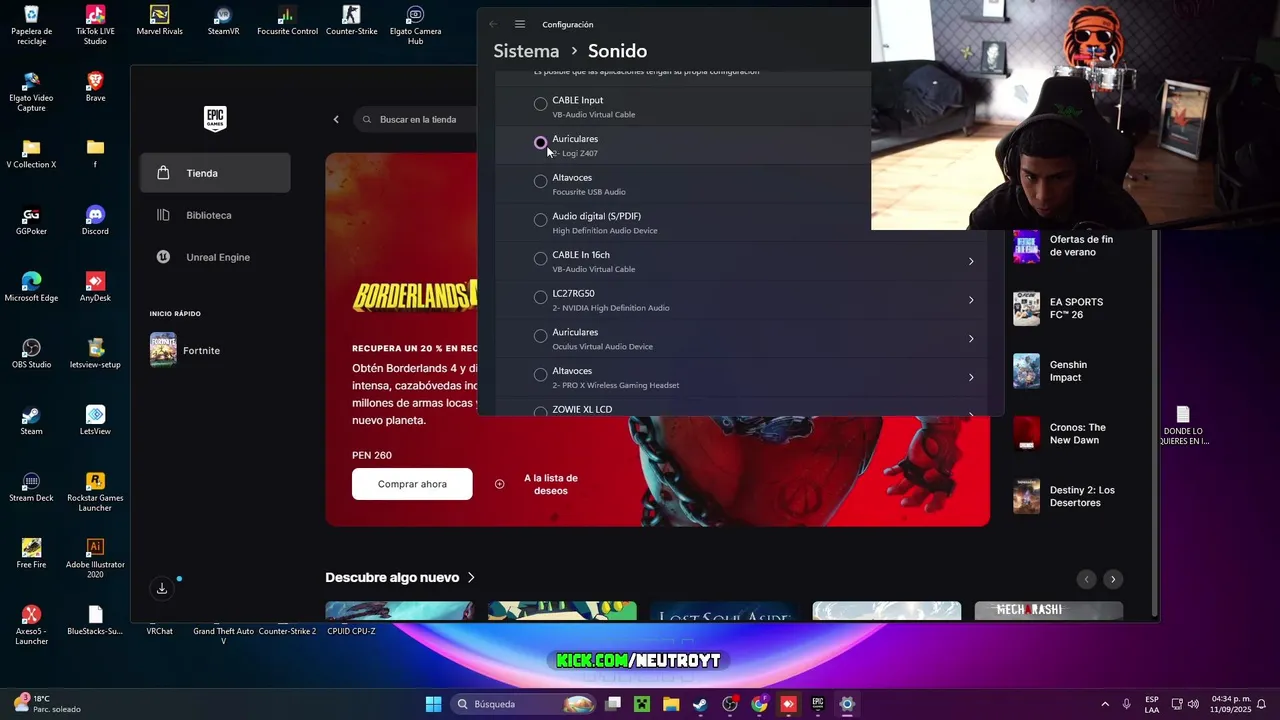Open Epic Games downloads icon

click(162, 588)
